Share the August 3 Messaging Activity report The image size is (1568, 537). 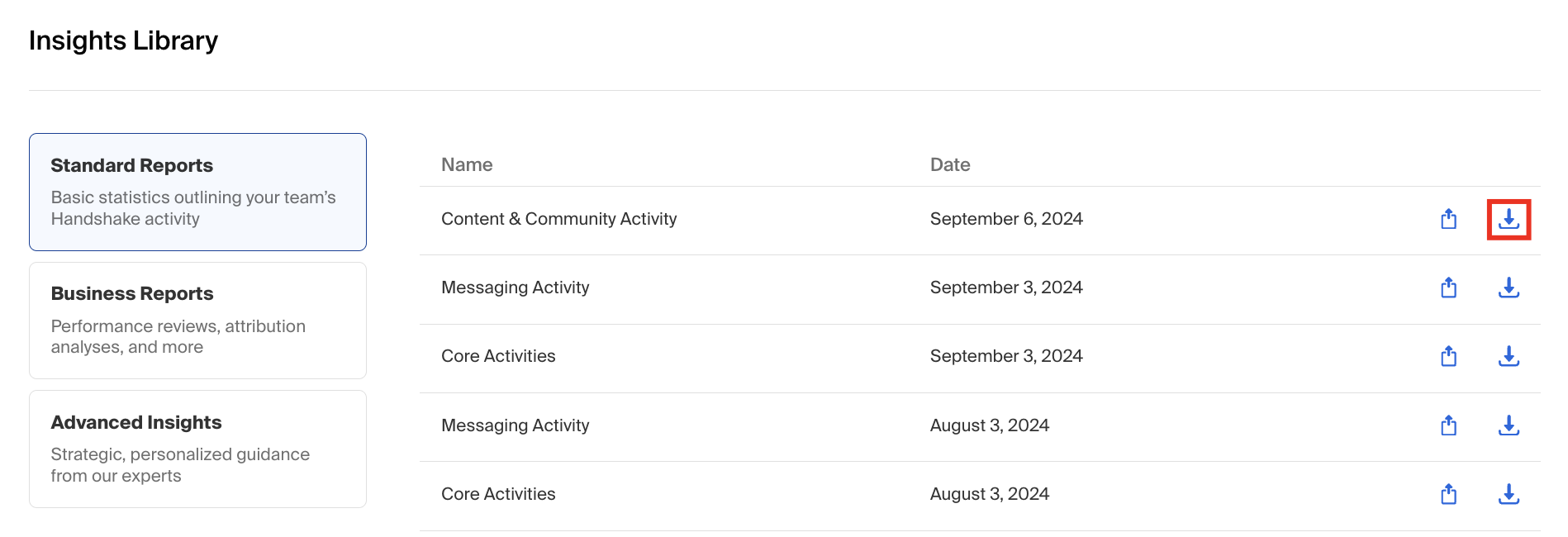pyautogui.click(x=1448, y=425)
